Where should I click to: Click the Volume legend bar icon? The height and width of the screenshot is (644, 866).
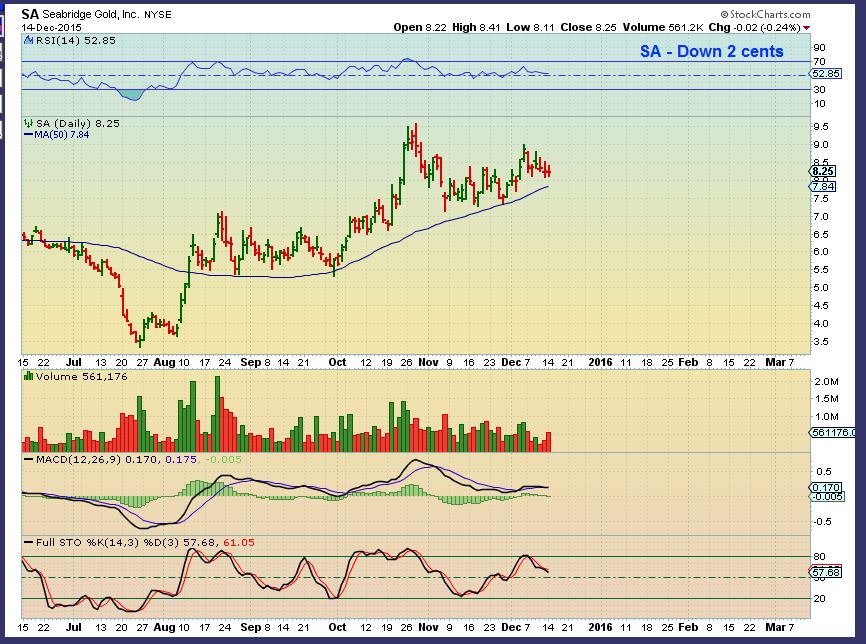tap(27, 380)
